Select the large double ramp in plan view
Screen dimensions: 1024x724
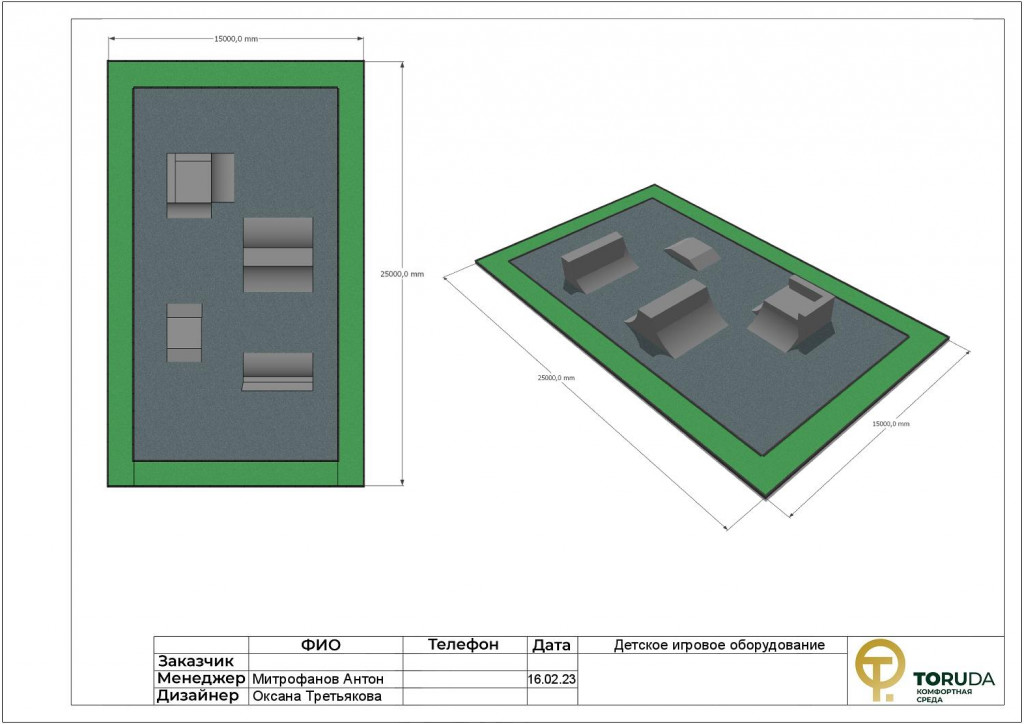[278, 254]
